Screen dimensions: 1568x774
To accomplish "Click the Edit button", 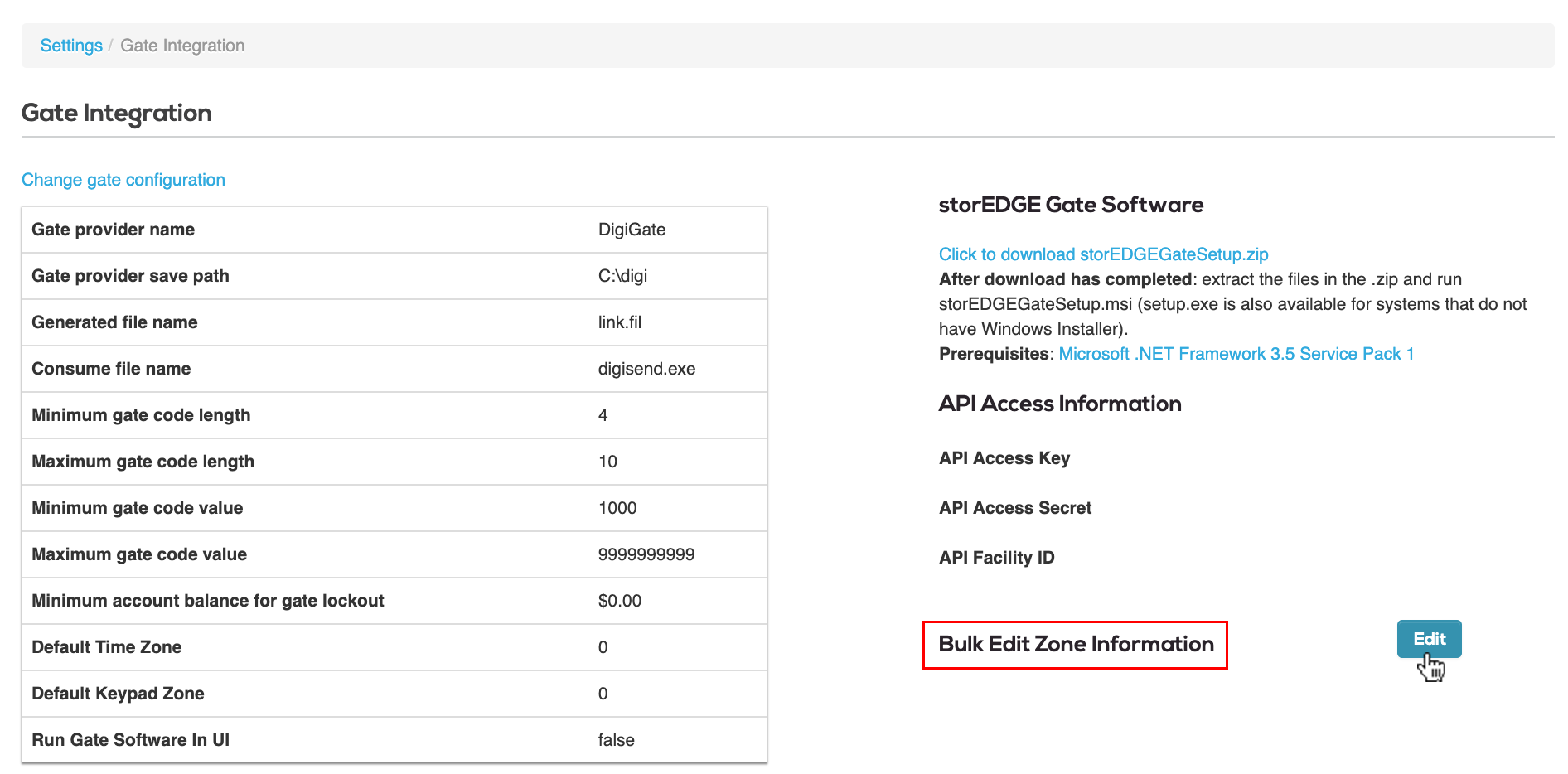I will (1428, 638).
